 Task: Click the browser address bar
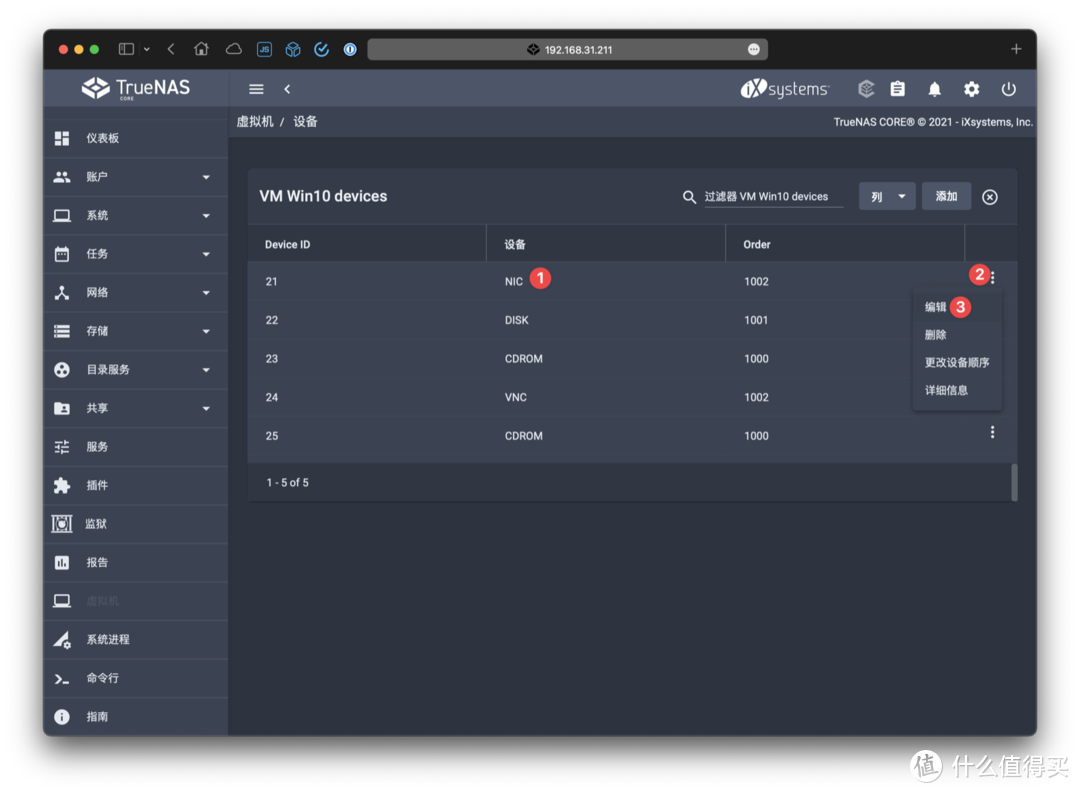click(x=568, y=50)
